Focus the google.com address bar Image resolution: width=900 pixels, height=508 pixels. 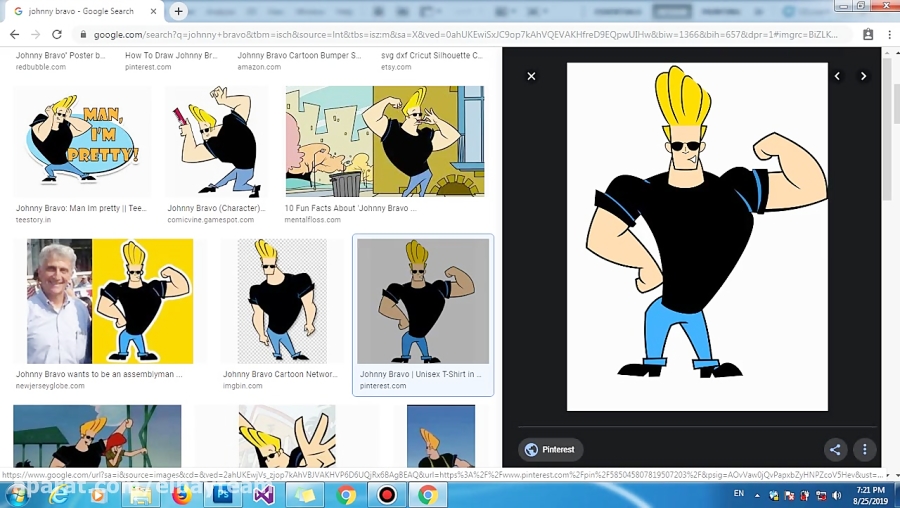click(x=465, y=34)
